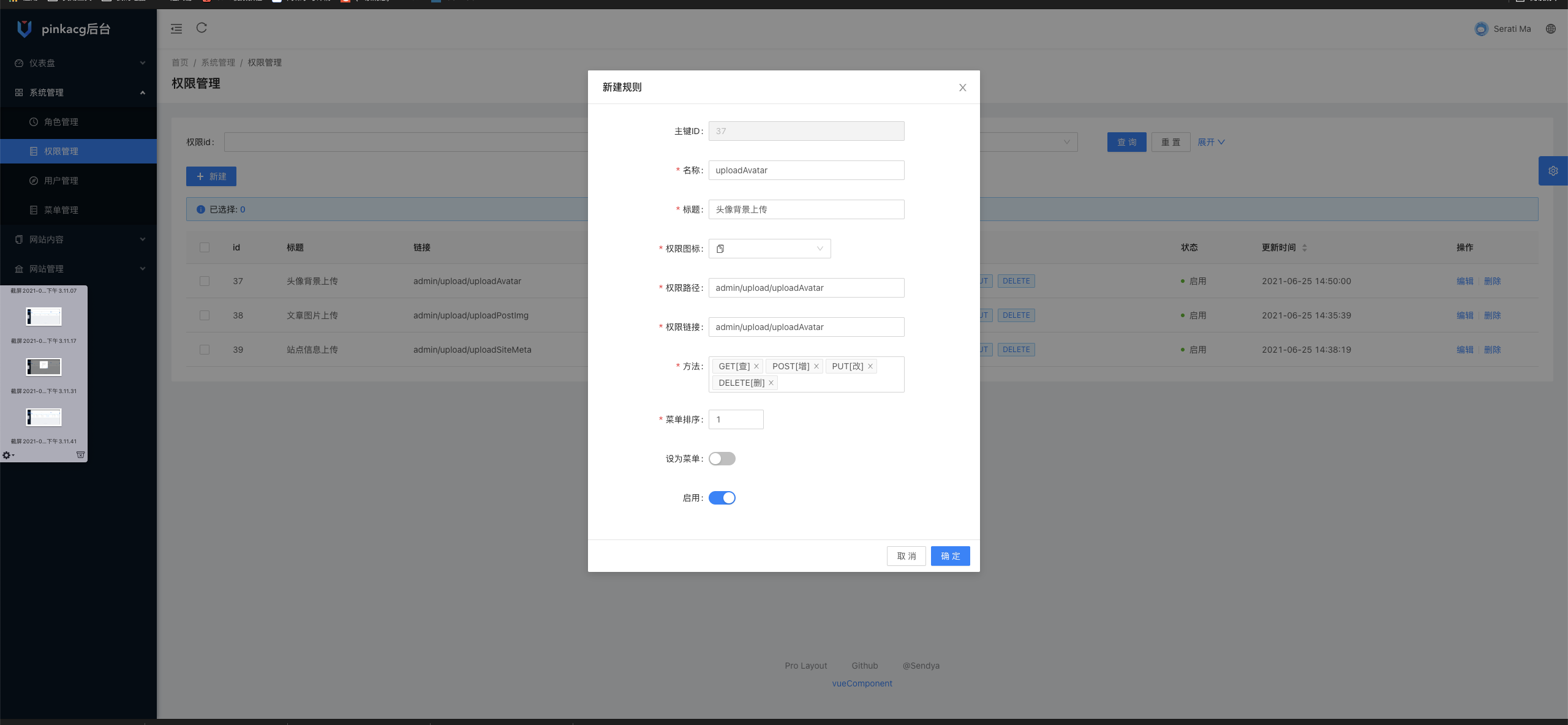This screenshot has width=1568, height=725.
Task: Open the settings gear drawer on right edge
Action: [x=1553, y=171]
